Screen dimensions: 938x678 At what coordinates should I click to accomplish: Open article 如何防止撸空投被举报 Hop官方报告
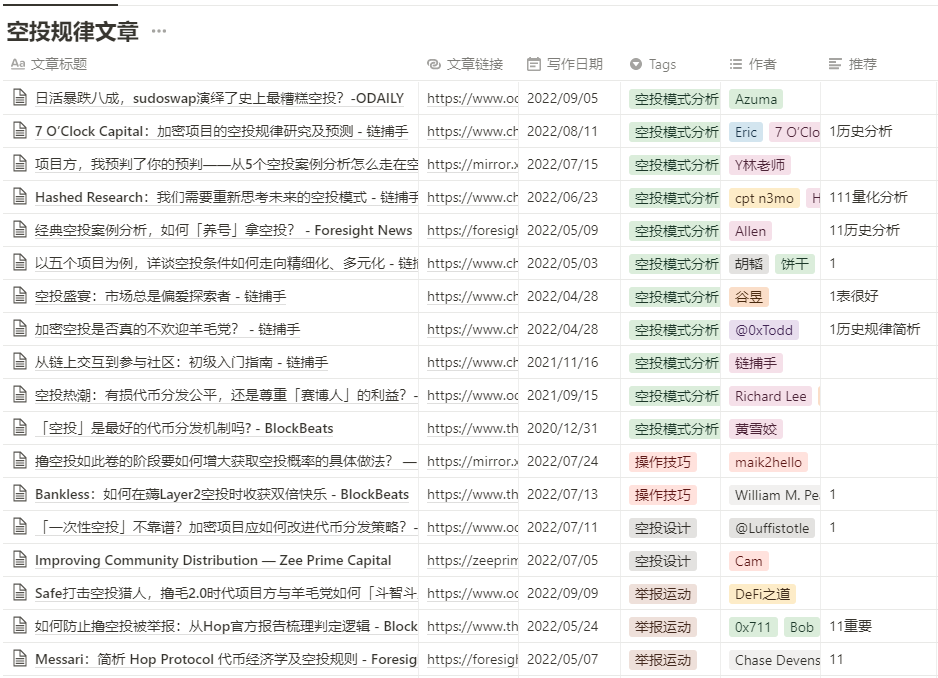pyautogui.click(x=226, y=626)
